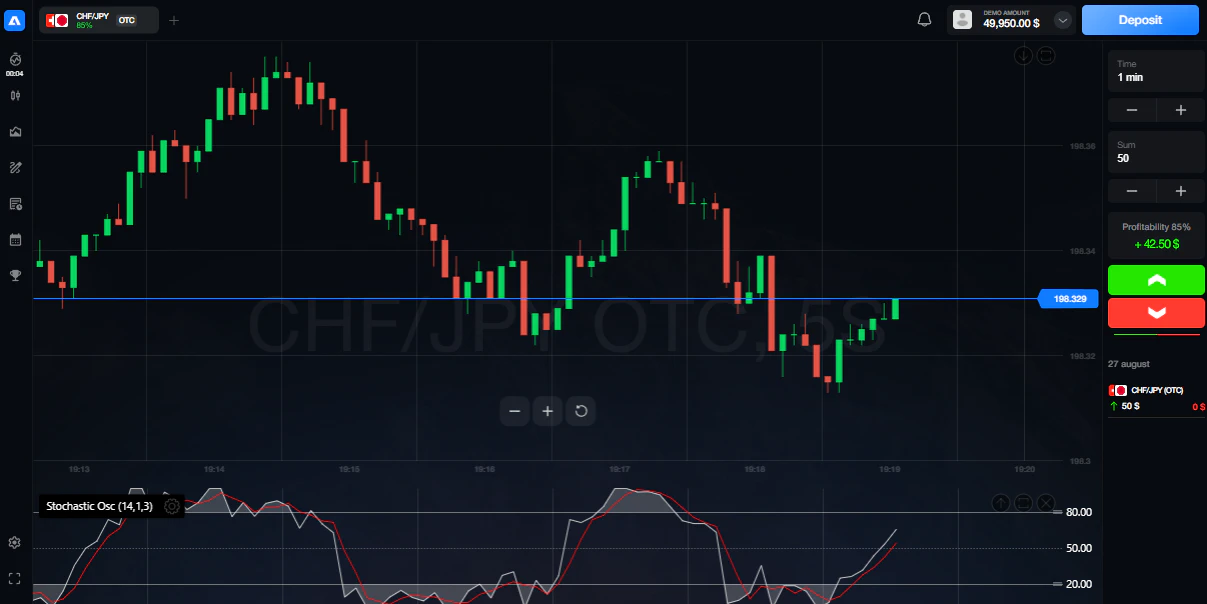The height and width of the screenshot is (604, 1207).
Task: Place a Down trade with red button
Action: click(1156, 313)
